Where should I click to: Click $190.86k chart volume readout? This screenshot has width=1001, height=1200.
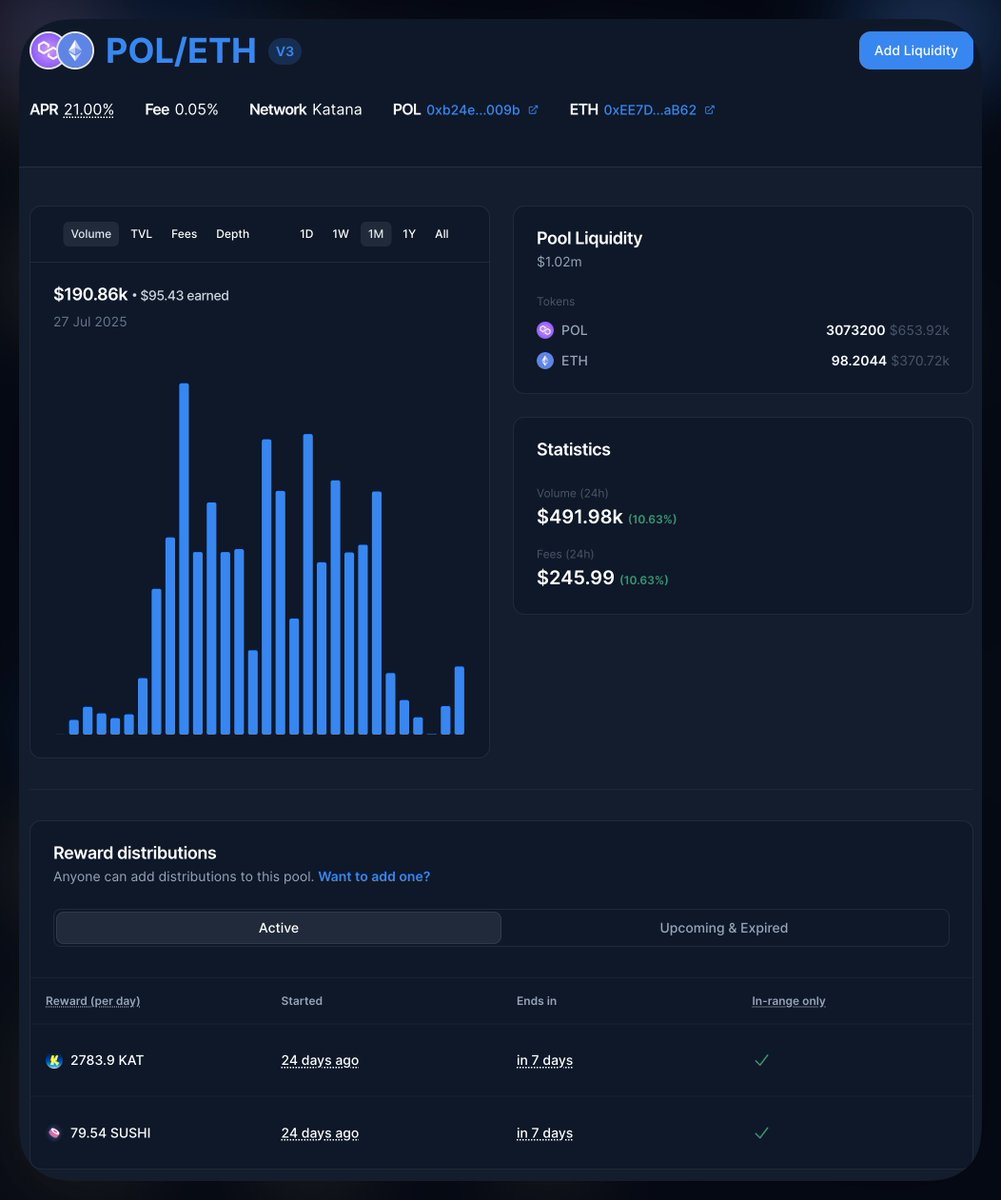tap(91, 295)
